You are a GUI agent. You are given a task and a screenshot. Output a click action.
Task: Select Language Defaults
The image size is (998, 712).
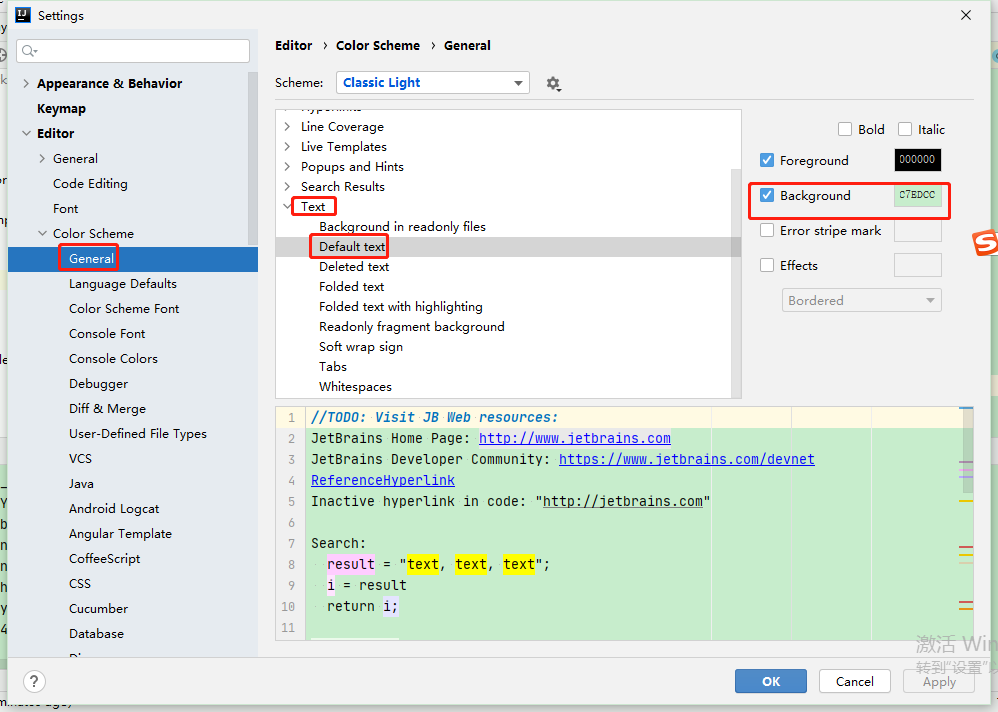123,284
